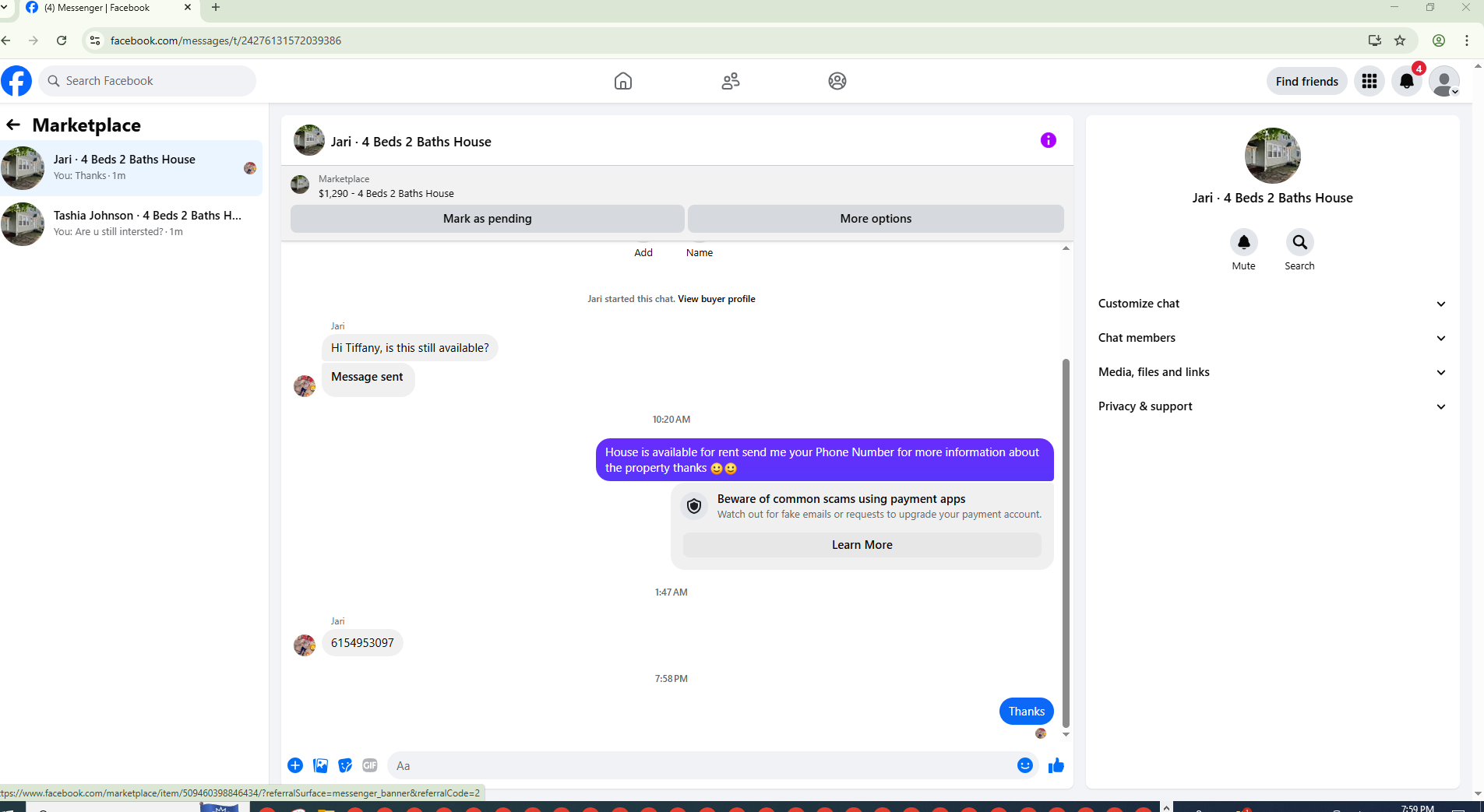Open Chrome profile icon

point(1439,40)
